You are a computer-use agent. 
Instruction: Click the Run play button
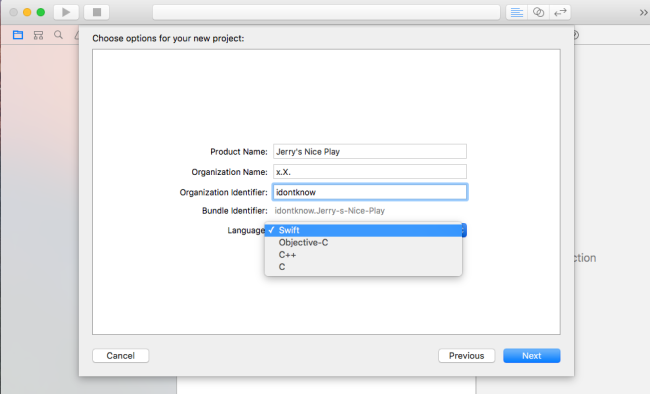click(66, 12)
